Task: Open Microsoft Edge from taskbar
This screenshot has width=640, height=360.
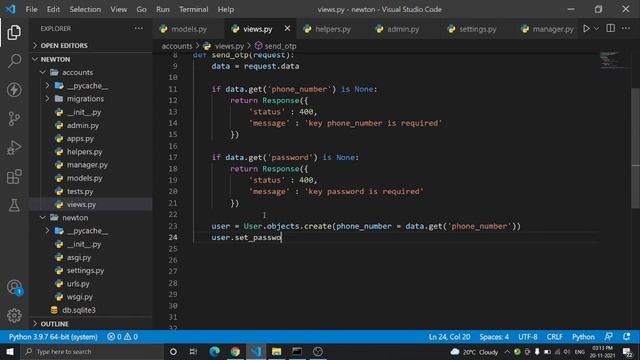Action: point(214,351)
